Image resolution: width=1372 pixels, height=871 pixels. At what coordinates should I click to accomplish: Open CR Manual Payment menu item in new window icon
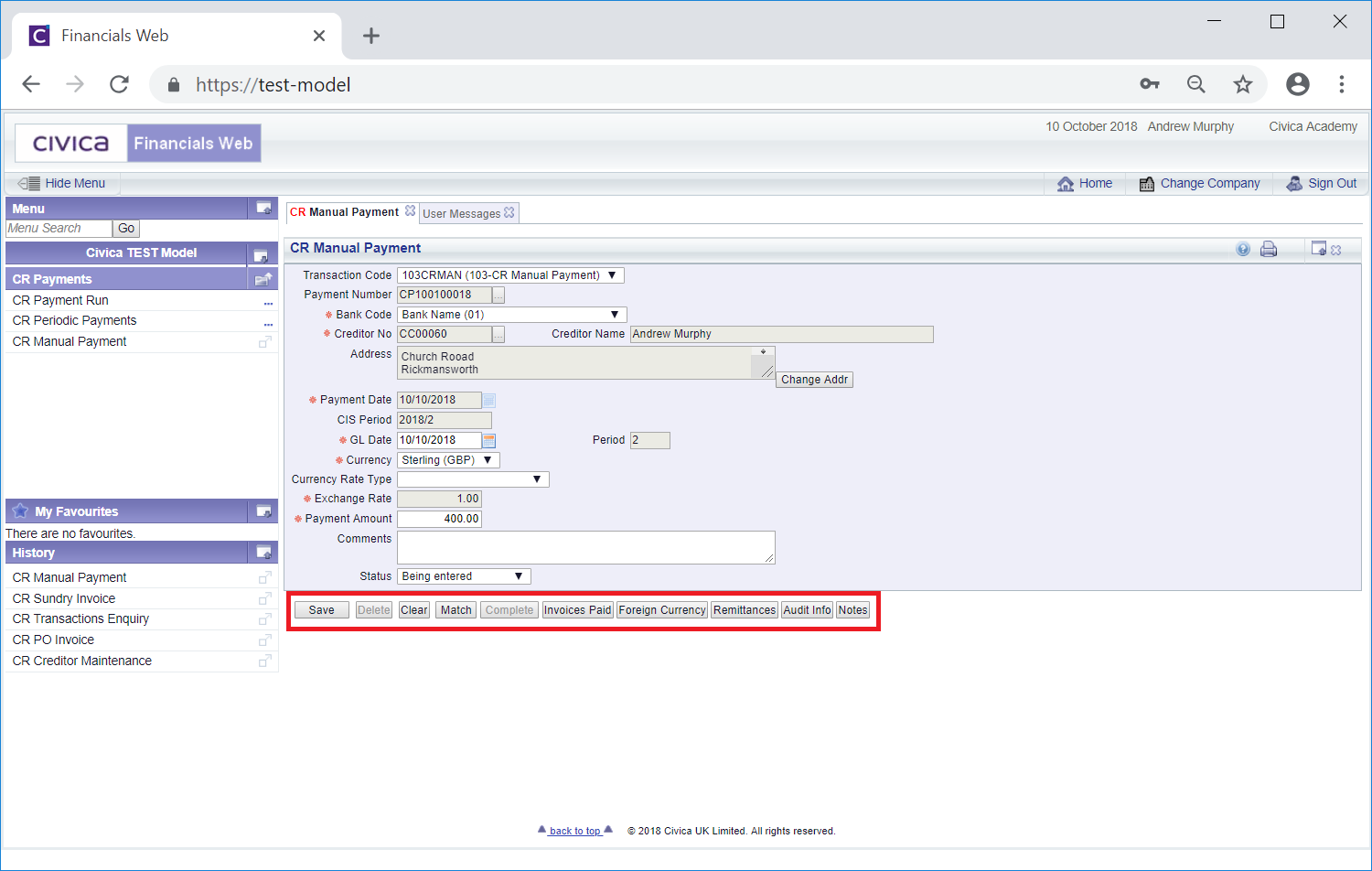265,341
